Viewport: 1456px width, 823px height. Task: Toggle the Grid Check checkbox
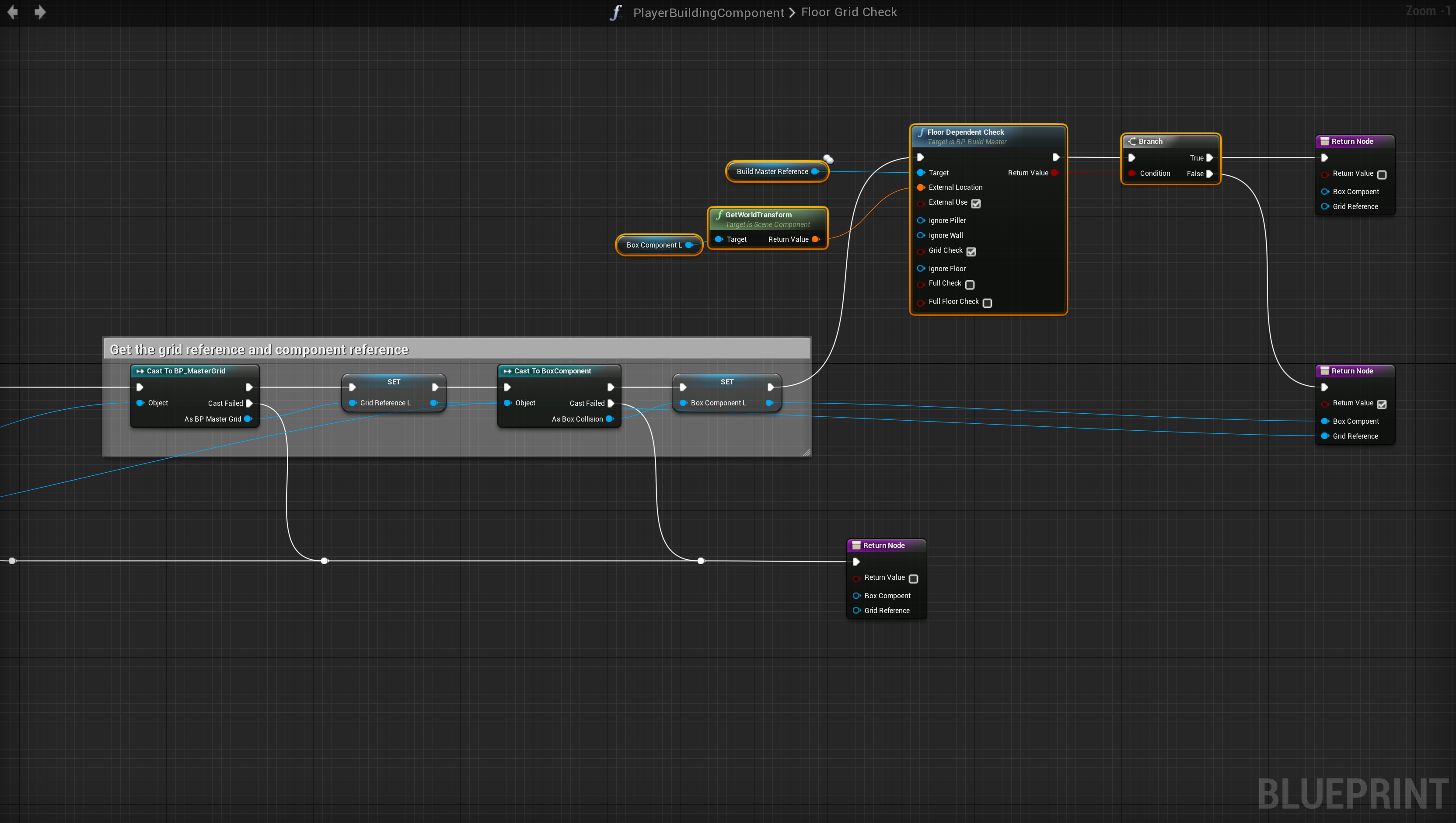[x=971, y=251]
